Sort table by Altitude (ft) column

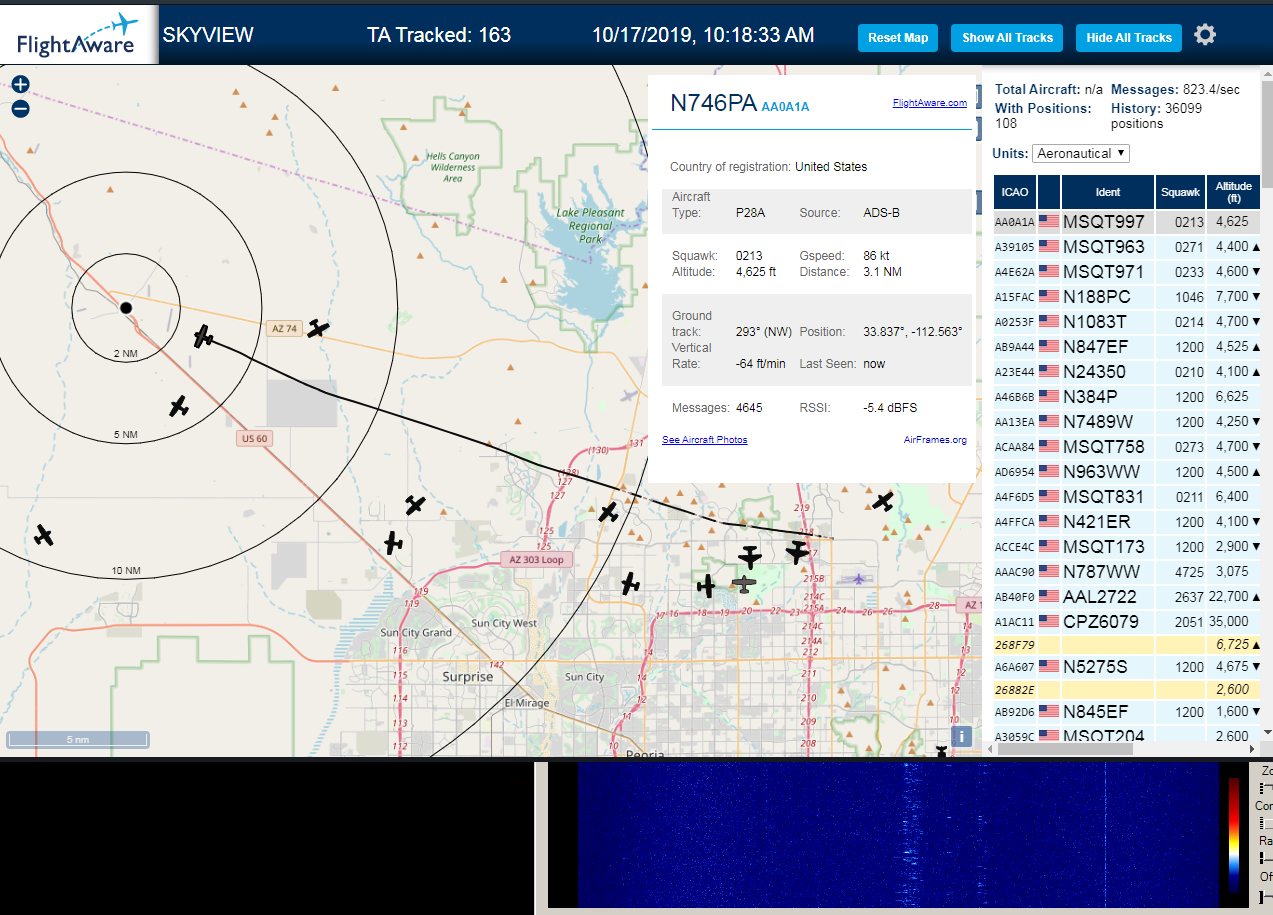(1234, 192)
